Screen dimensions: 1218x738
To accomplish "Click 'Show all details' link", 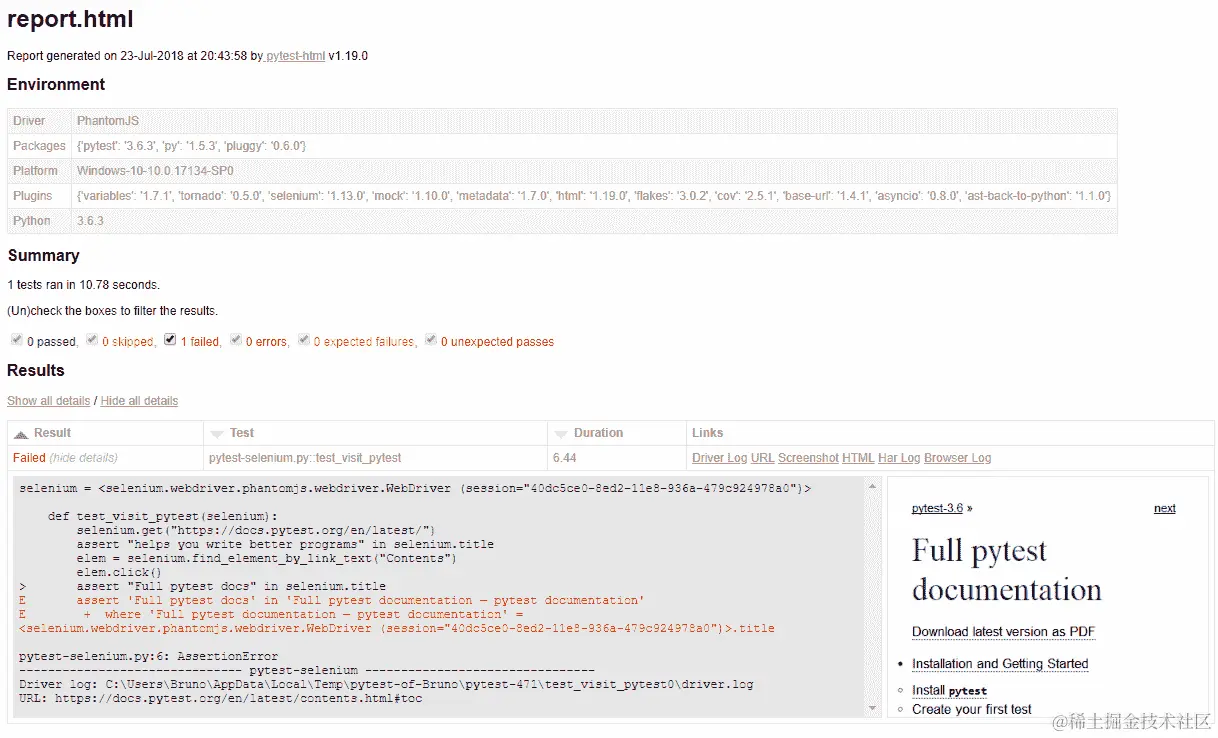I will 49,401.
